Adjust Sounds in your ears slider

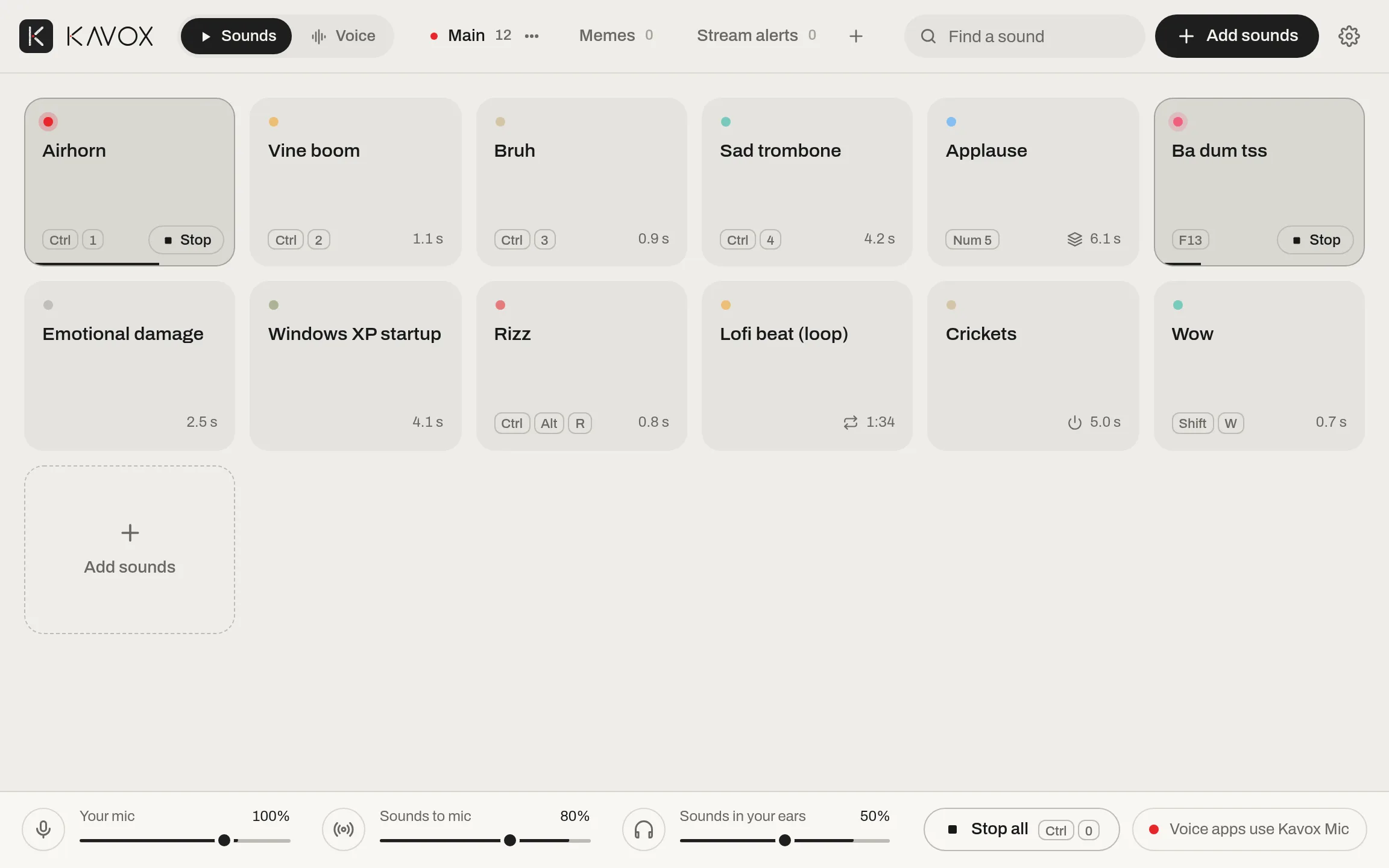click(x=784, y=840)
